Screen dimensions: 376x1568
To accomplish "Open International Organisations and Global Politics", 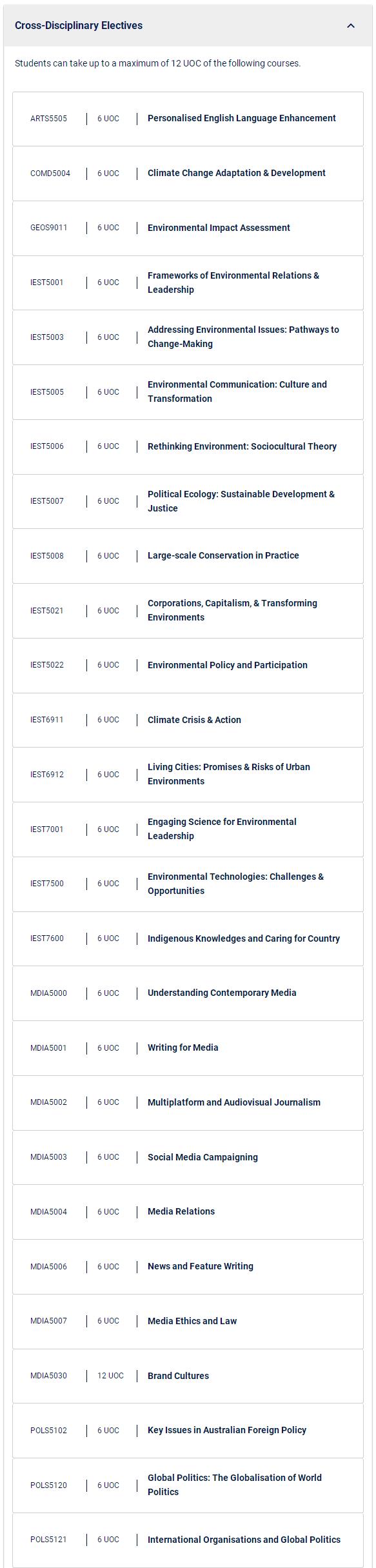I will point(244,1540).
